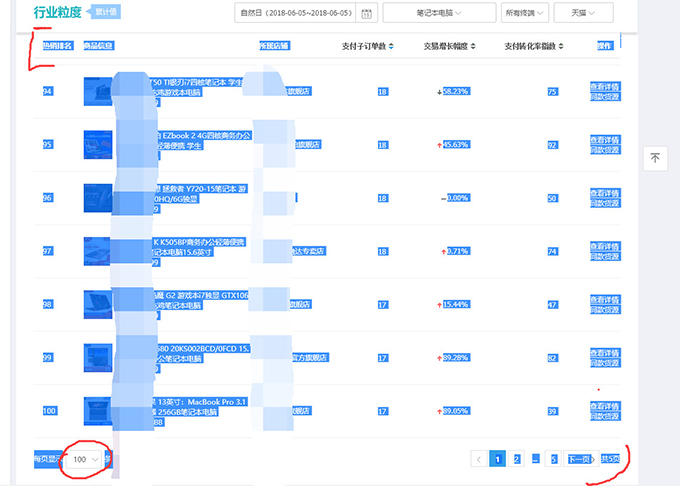Viewport: 680px width, 486px height.
Task: Open 同款货源 for rank 94 row
Action: (x=605, y=96)
